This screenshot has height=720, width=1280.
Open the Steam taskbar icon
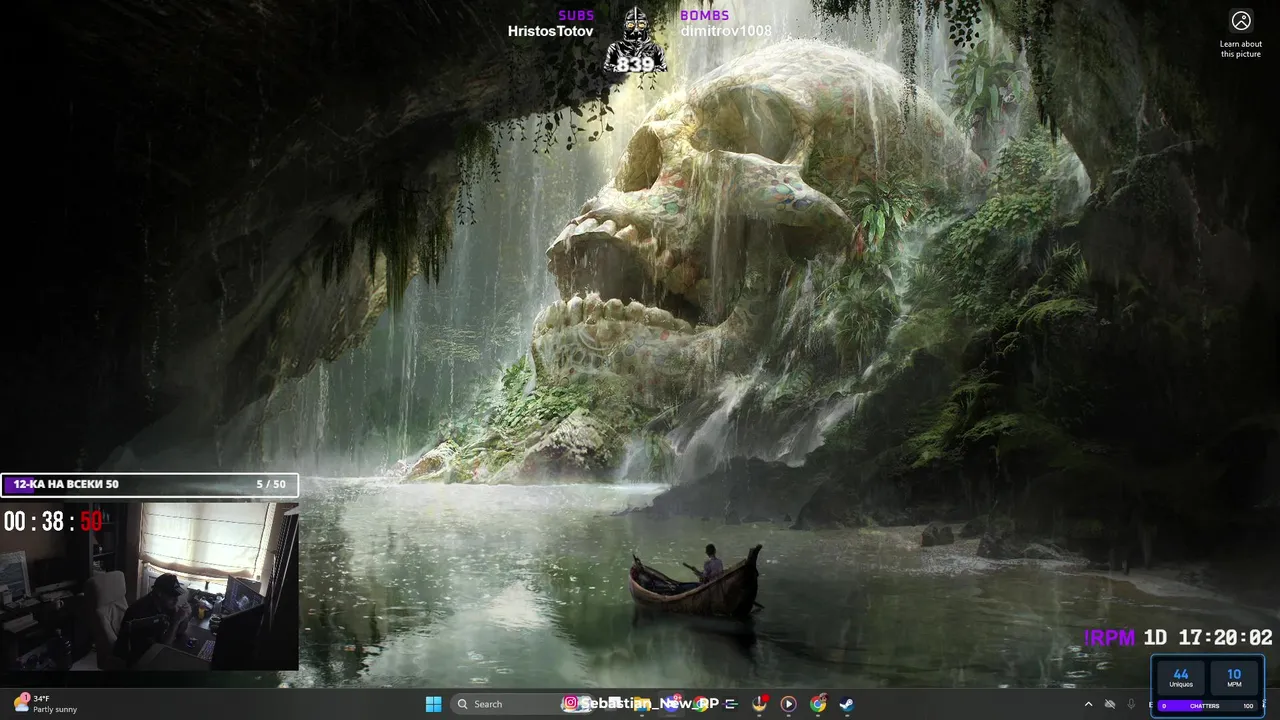(x=846, y=704)
